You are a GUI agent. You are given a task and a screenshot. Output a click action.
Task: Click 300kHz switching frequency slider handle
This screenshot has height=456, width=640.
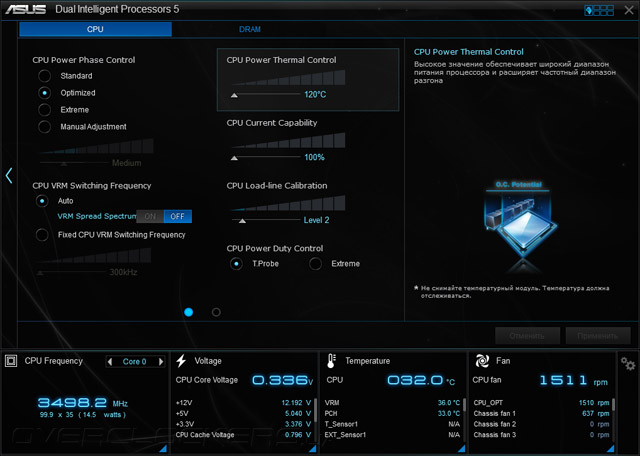[40, 273]
